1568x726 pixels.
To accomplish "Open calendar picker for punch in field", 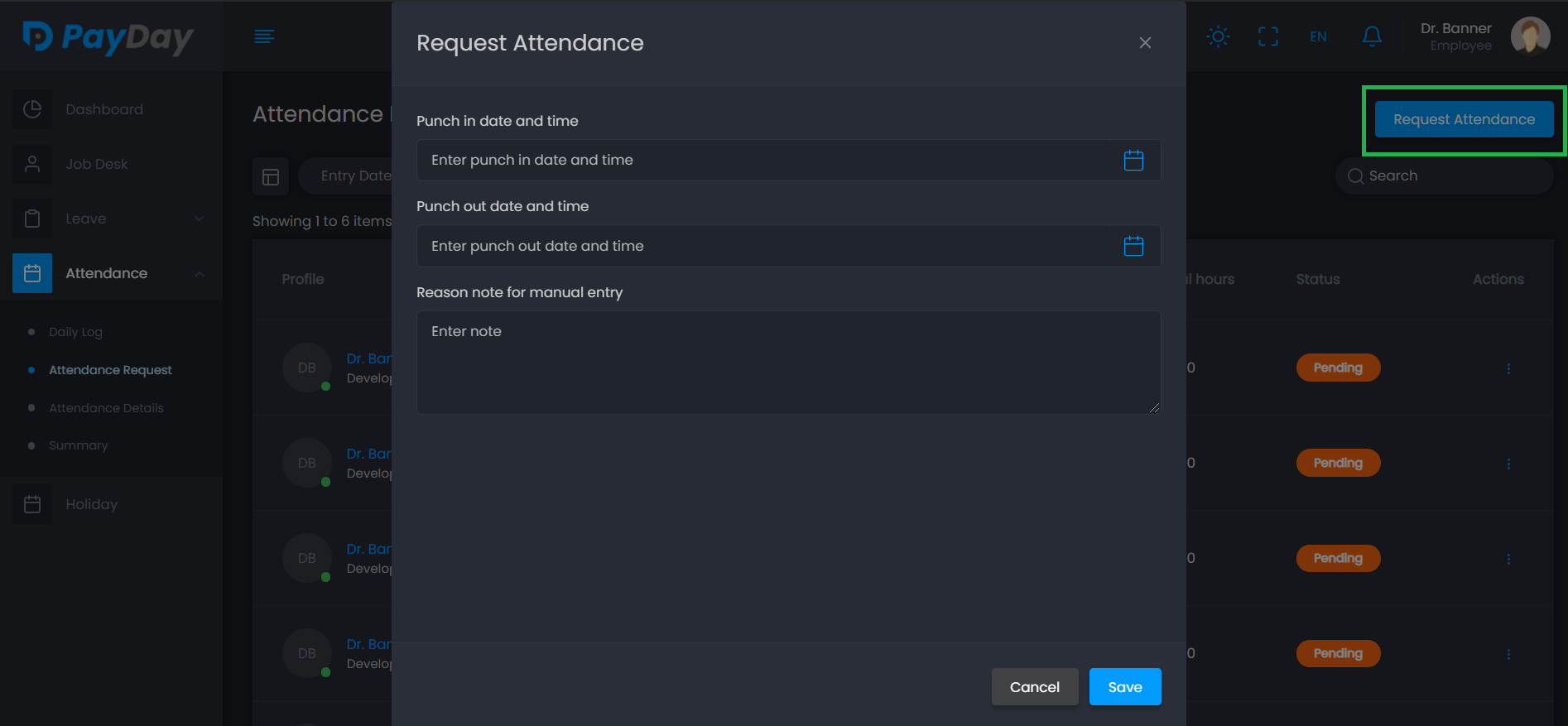I will point(1133,161).
